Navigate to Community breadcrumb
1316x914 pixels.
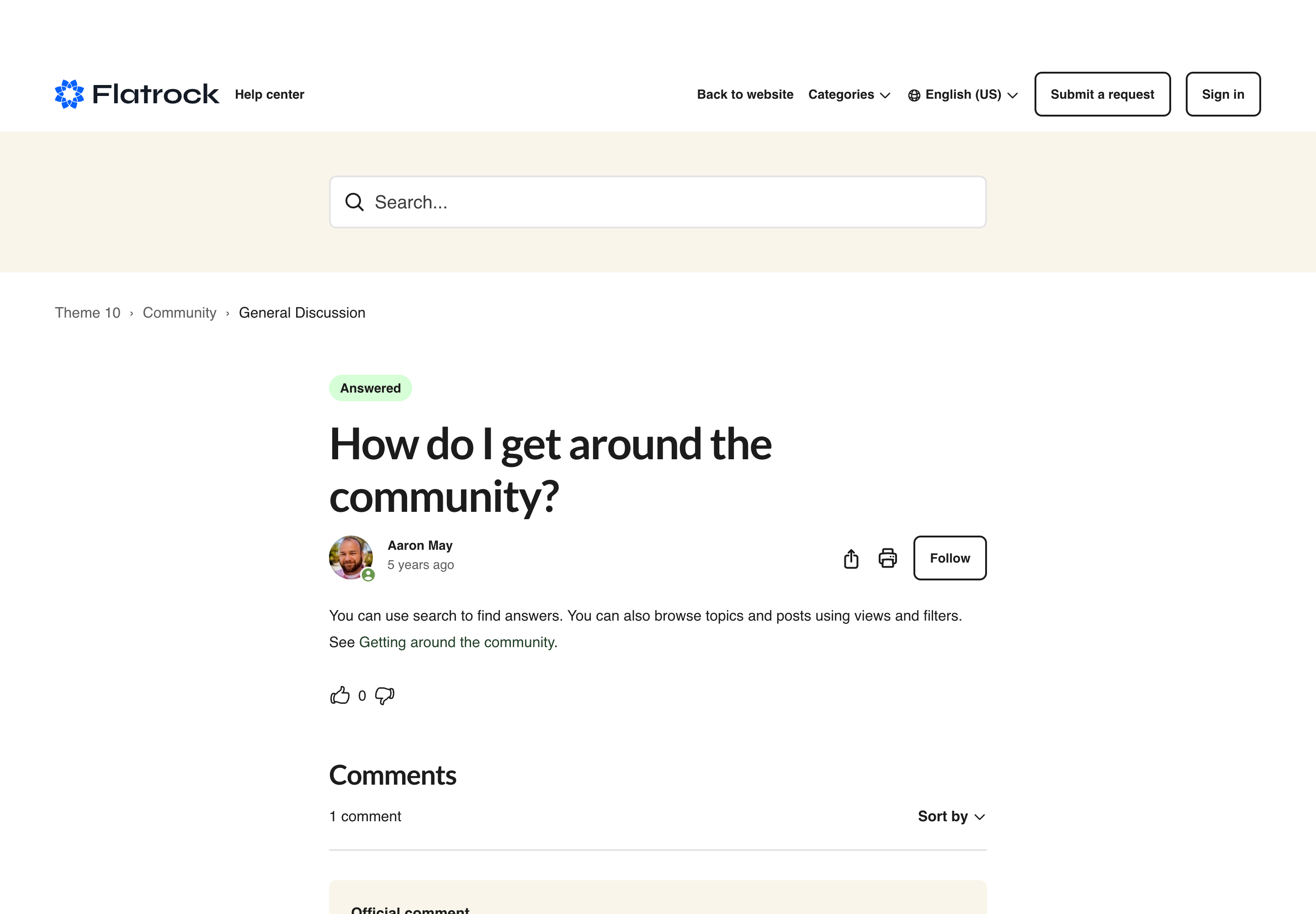click(x=179, y=313)
